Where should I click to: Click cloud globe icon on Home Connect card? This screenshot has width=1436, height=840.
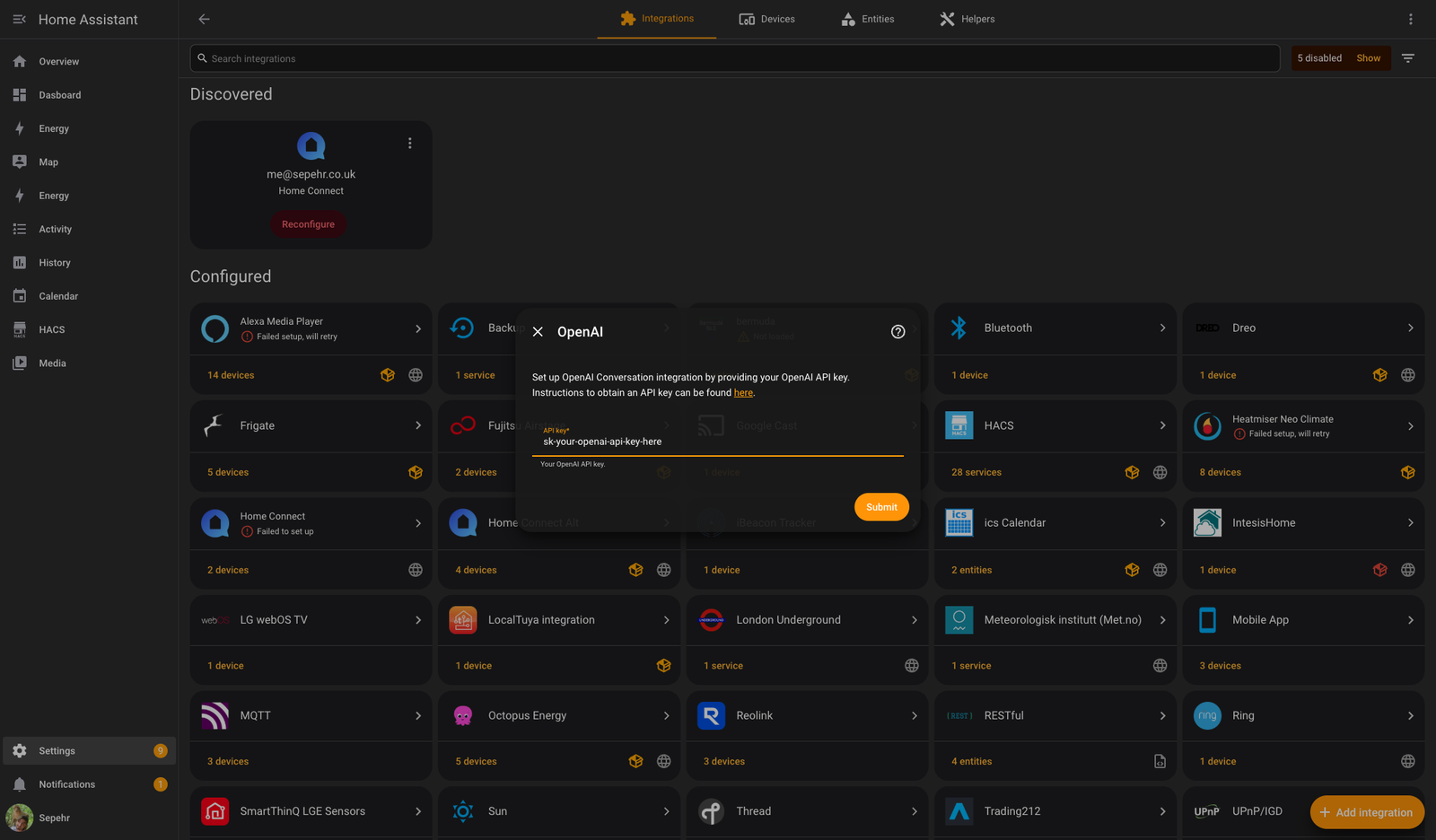pos(416,570)
